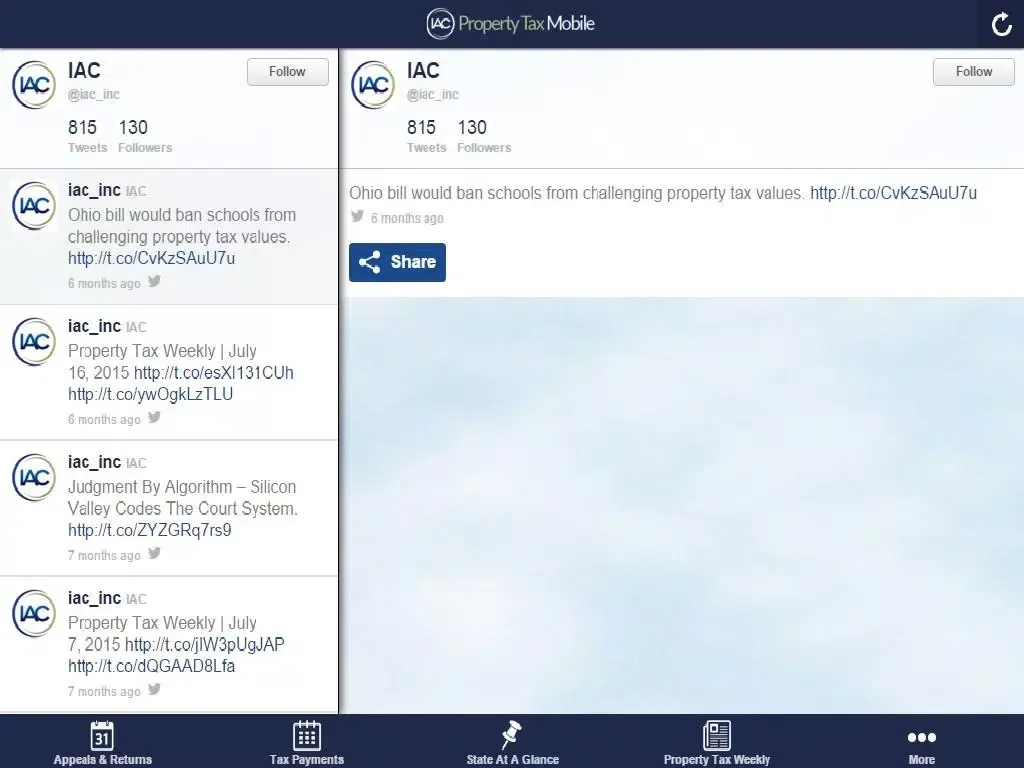Open the State At A Glance tab
This screenshot has height=768, width=1024.
tap(512, 743)
